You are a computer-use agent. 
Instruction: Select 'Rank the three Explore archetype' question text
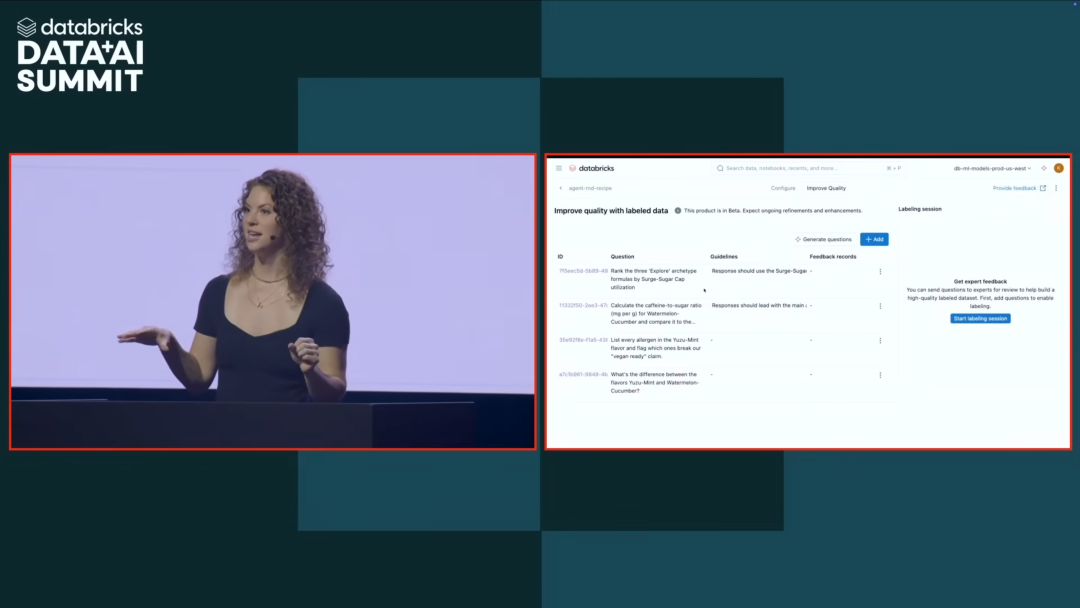click(653, 279)
